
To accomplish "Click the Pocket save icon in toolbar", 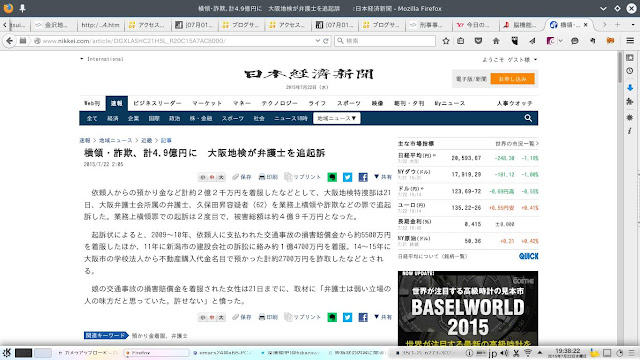I will pyautogui.click(x=478, y=41).
